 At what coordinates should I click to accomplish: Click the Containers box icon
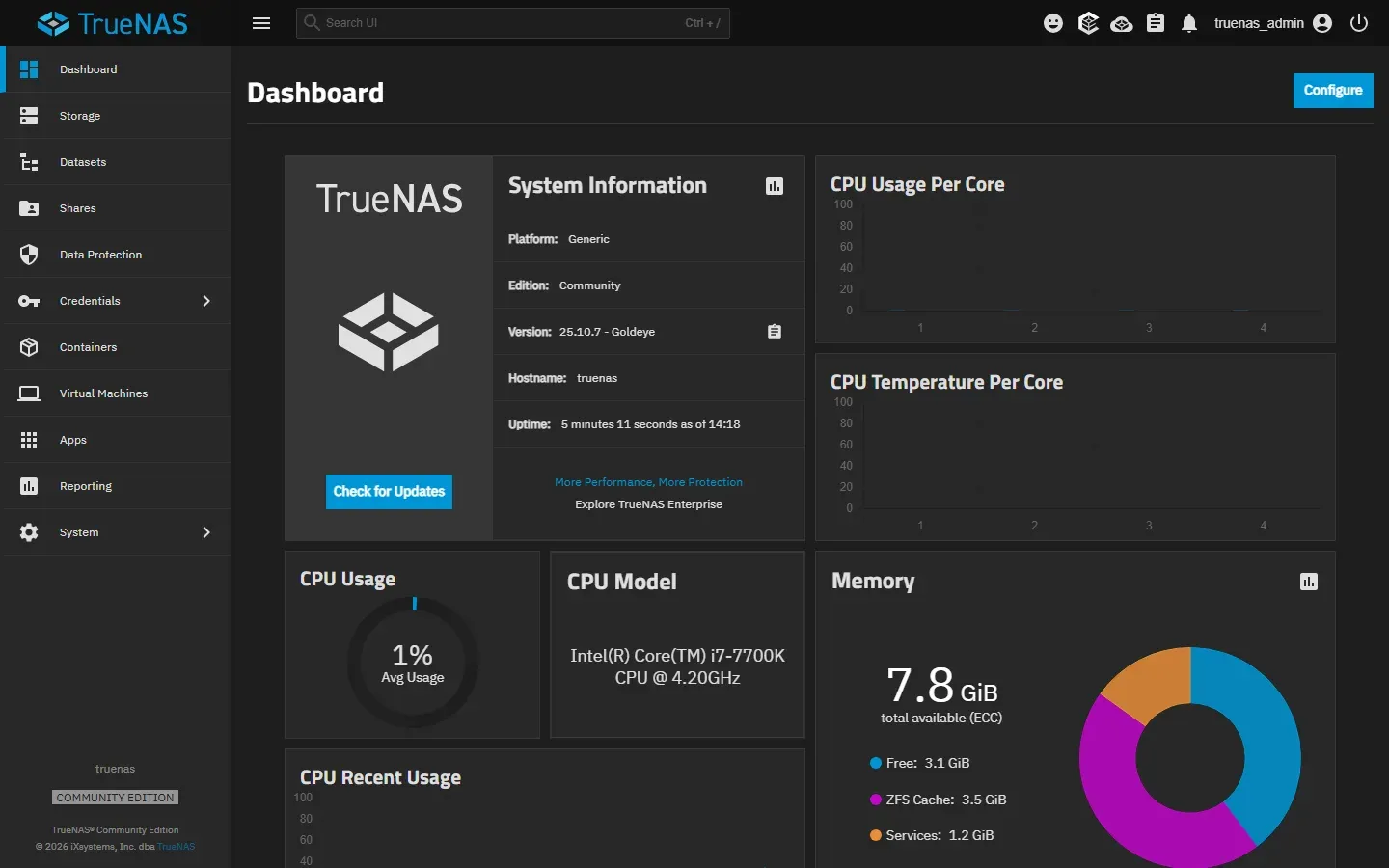pos(29,347)
